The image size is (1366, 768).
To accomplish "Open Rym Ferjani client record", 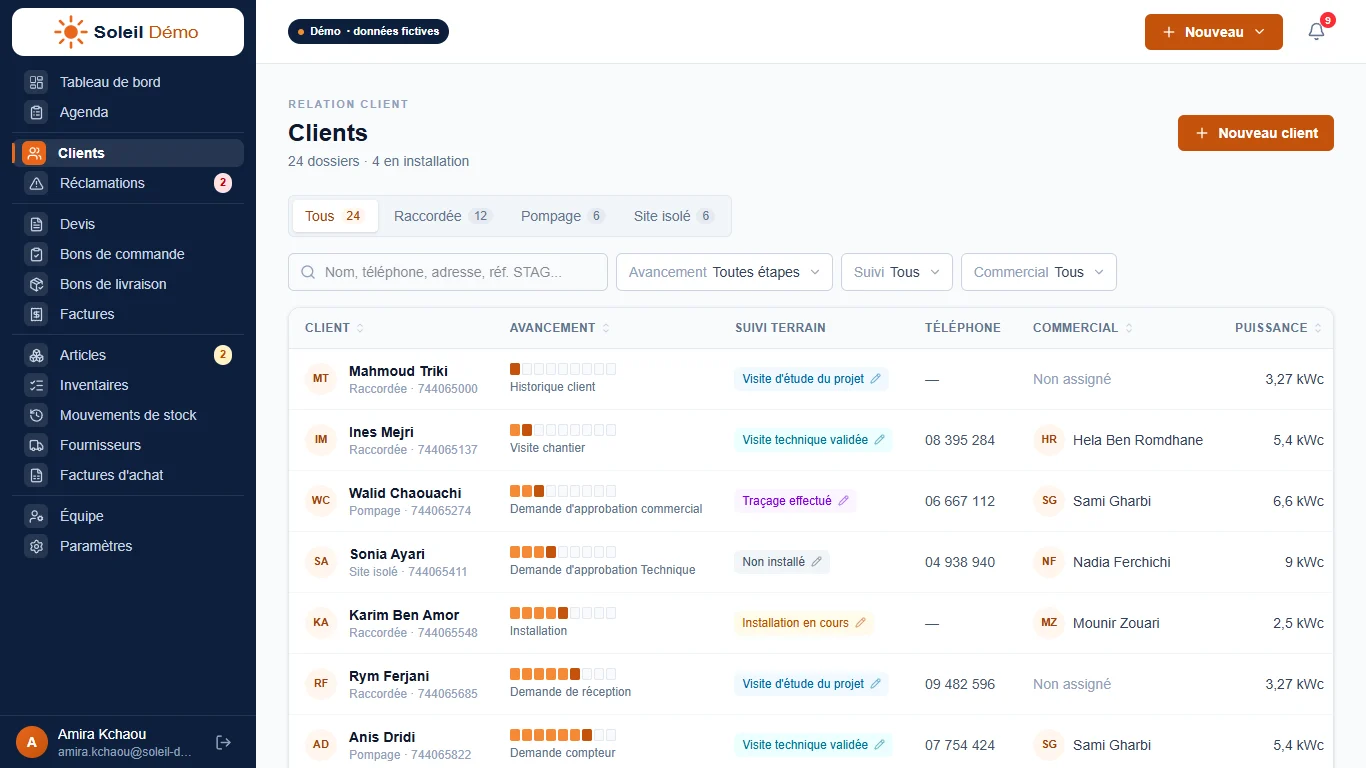I will (x=389, y=676).
